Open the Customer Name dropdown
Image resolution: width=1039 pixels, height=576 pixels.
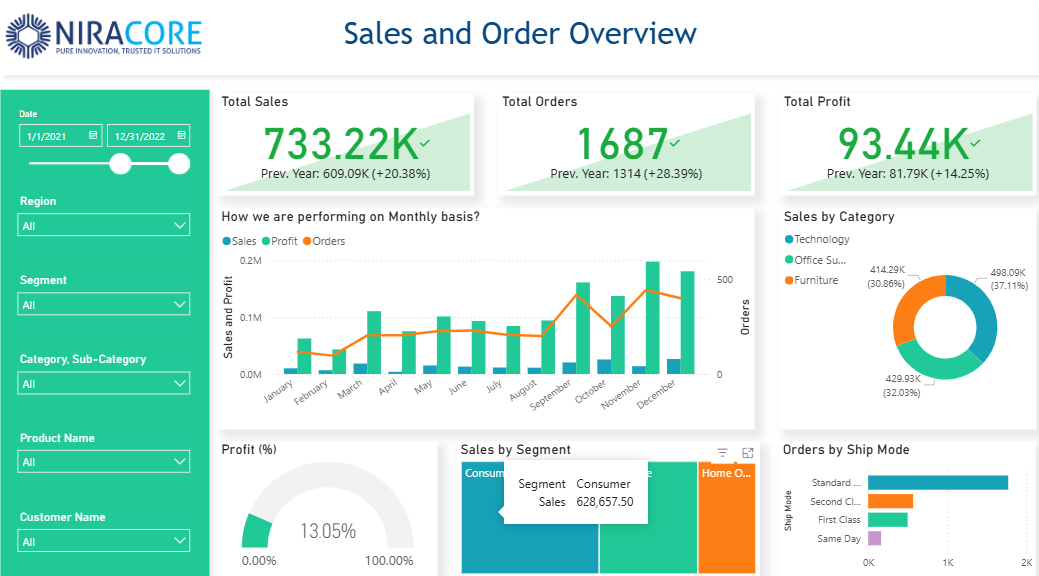click(x=103, y=541)
